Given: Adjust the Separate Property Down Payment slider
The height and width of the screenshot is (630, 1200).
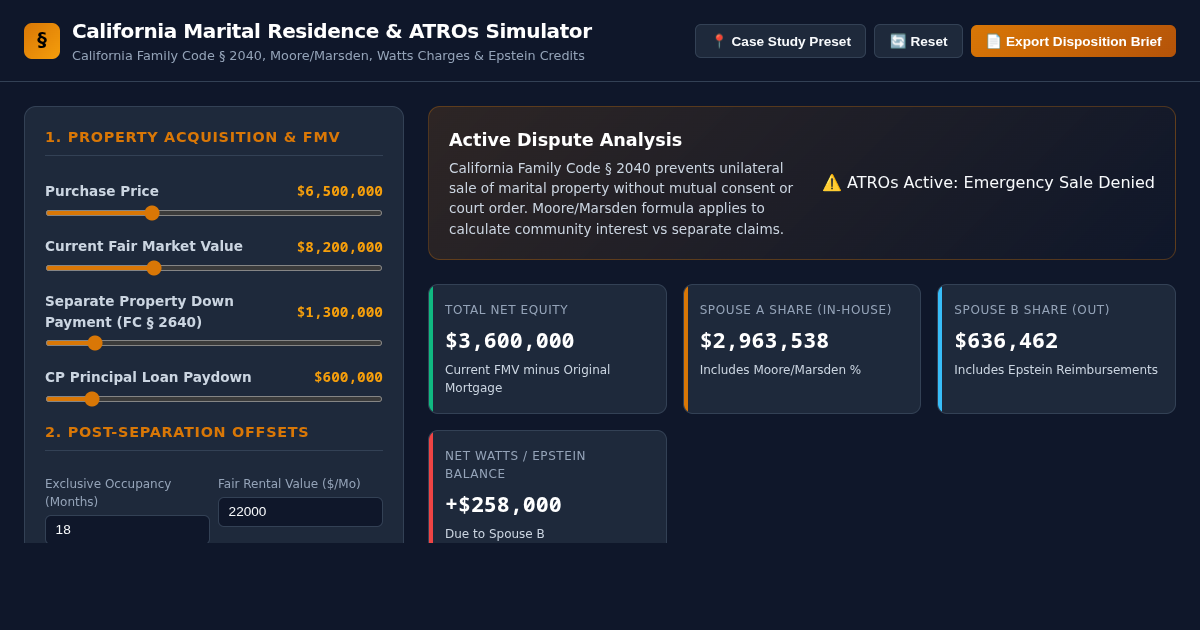Looking at the screenshot, I should tap(214, 343).
